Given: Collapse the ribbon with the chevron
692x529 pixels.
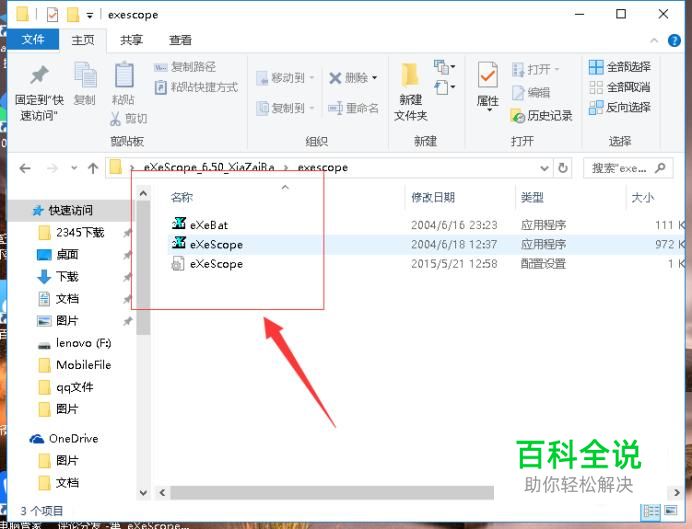Looking at the screenshot, I should tap(654, 41).
